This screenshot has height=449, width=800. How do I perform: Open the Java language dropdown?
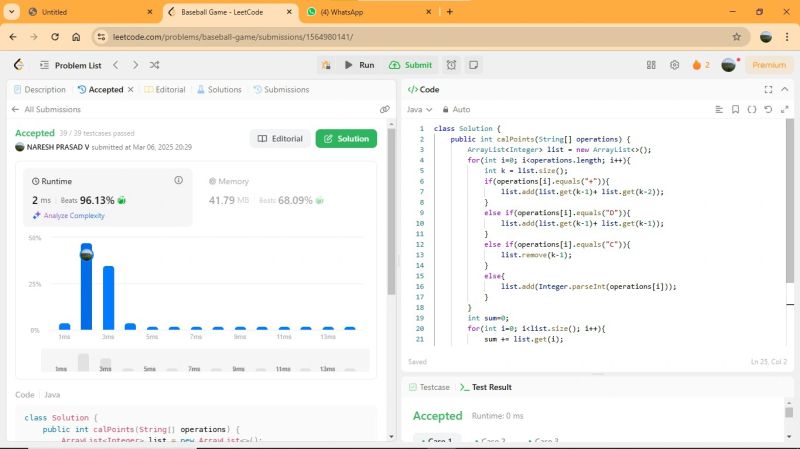(419, 109)
